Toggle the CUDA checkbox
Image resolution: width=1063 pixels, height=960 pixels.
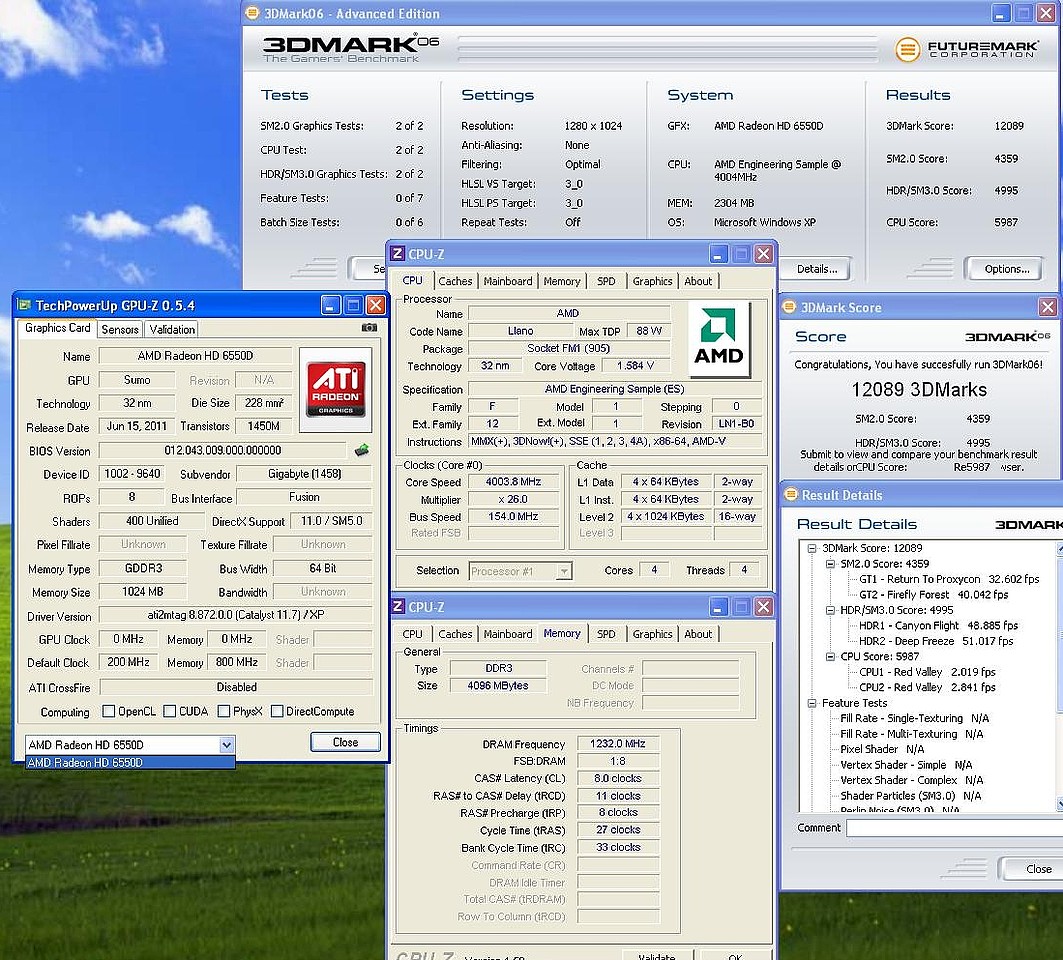tap(169, 711)
